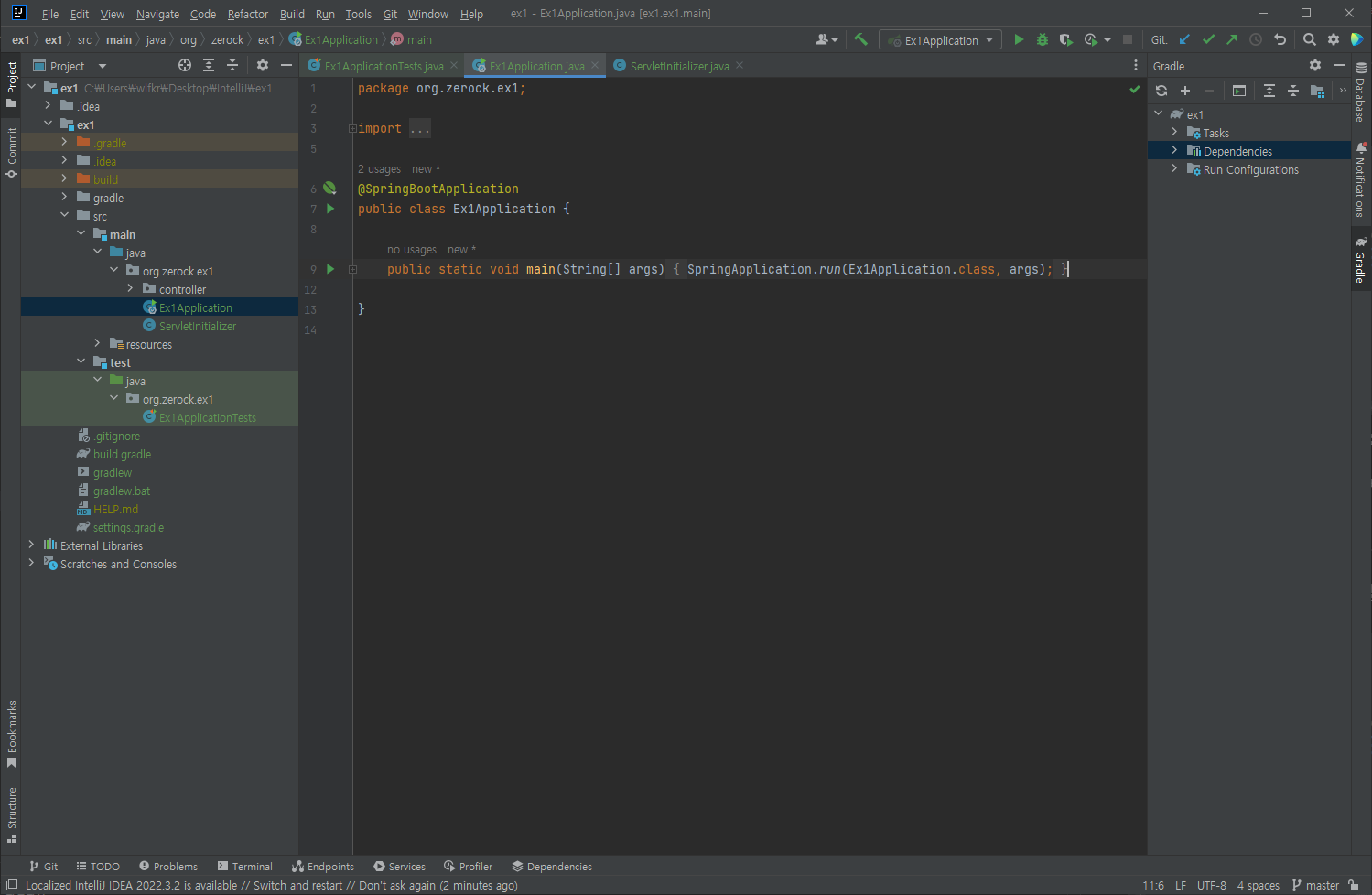Commit changes with Git checkmark icon
Image resolution: width=1372 pixels, height=895 pixels.
[1208, 39]
